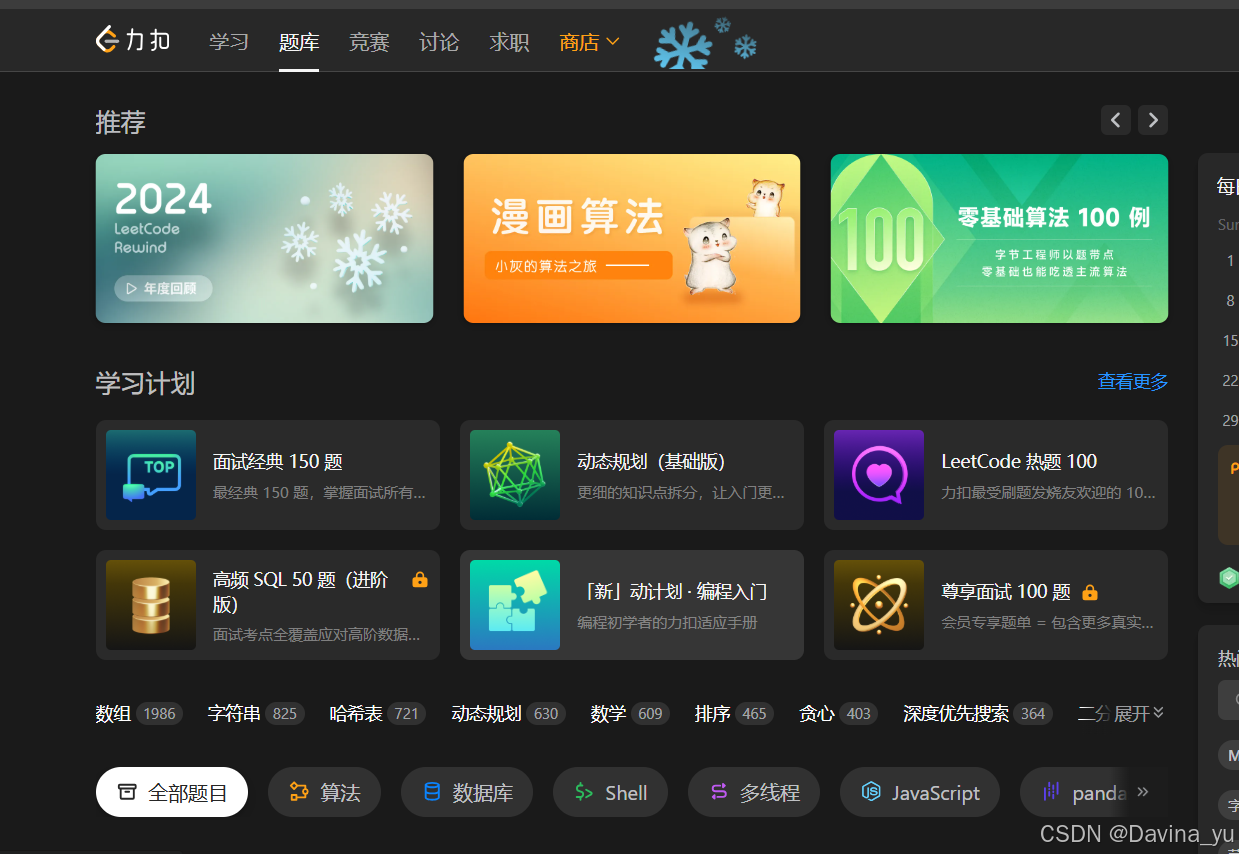
Task: Expand the 商店 dropdown menu
Action: [x=590, y=42]
